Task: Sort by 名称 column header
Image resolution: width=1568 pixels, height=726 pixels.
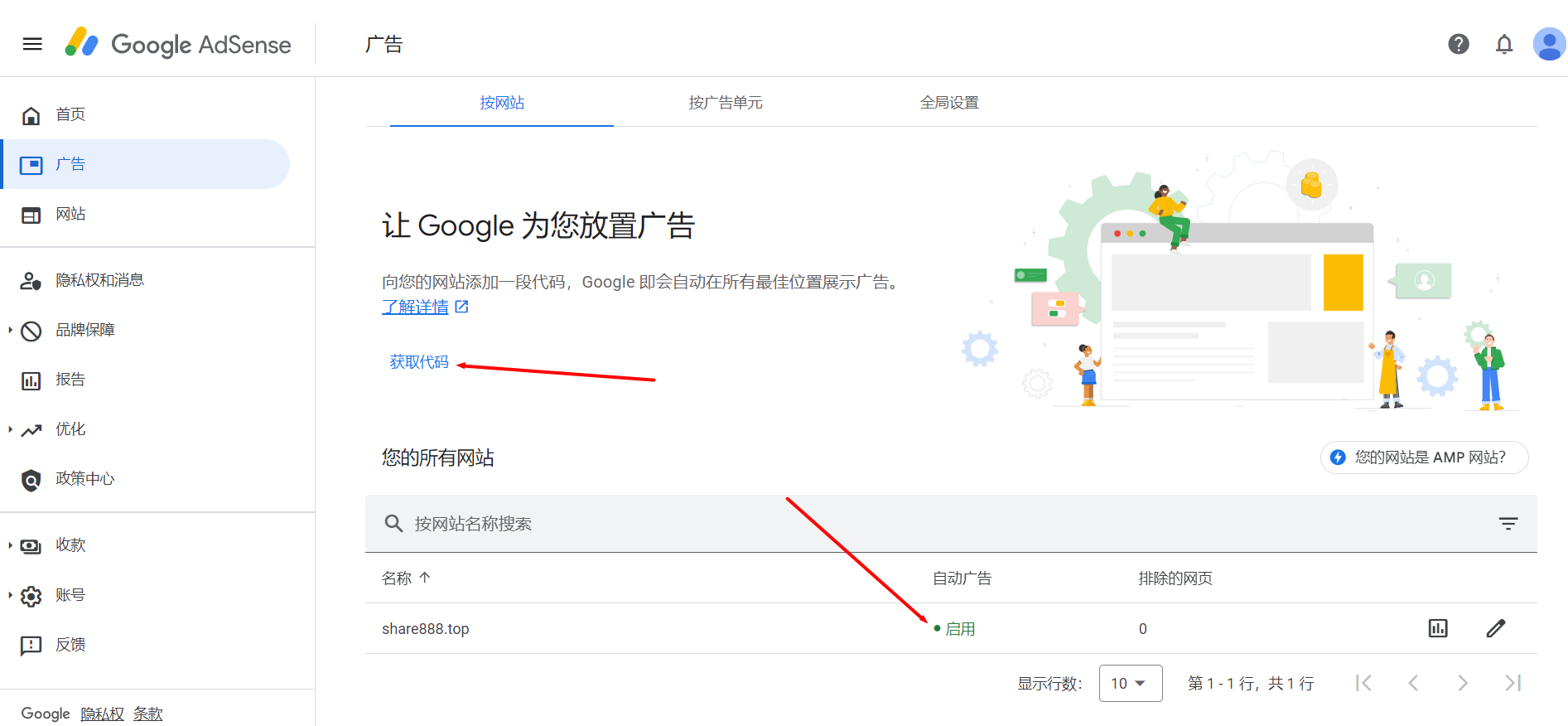Action: [406, 578]
